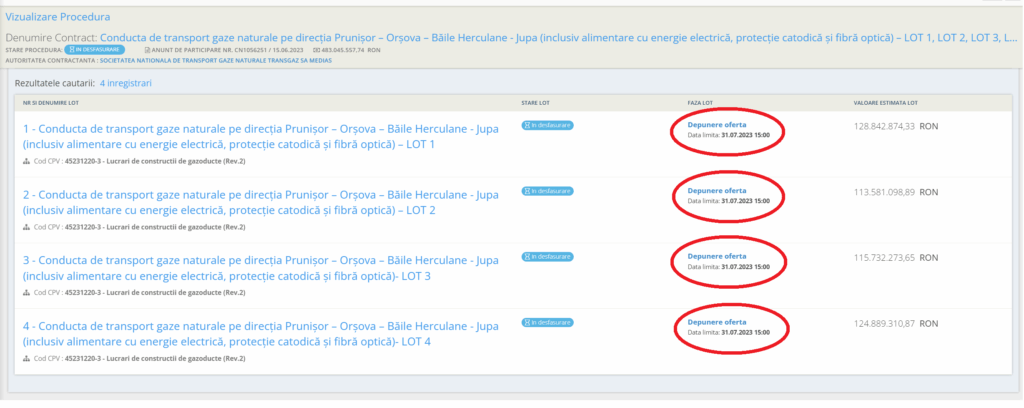Click the 'In desfasurare' status badge for LOT 1
The height and width of the screenshot is (408, 1024).
[x=547, y=125]
